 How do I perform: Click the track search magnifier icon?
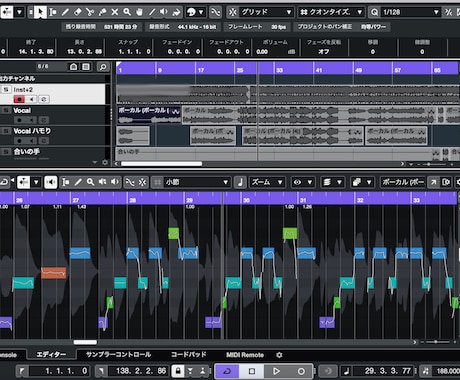(x=103, y=67)
